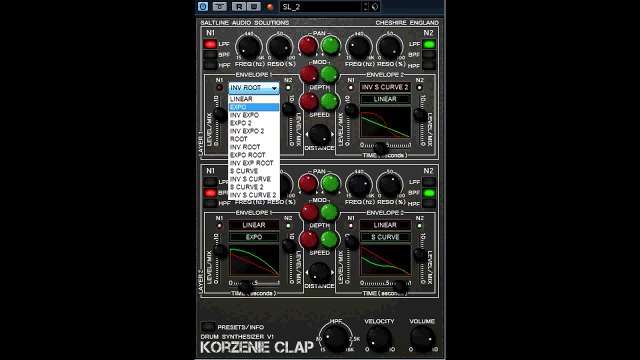Click the R read automation button
The image size is (640, 360).
[239, 6]
